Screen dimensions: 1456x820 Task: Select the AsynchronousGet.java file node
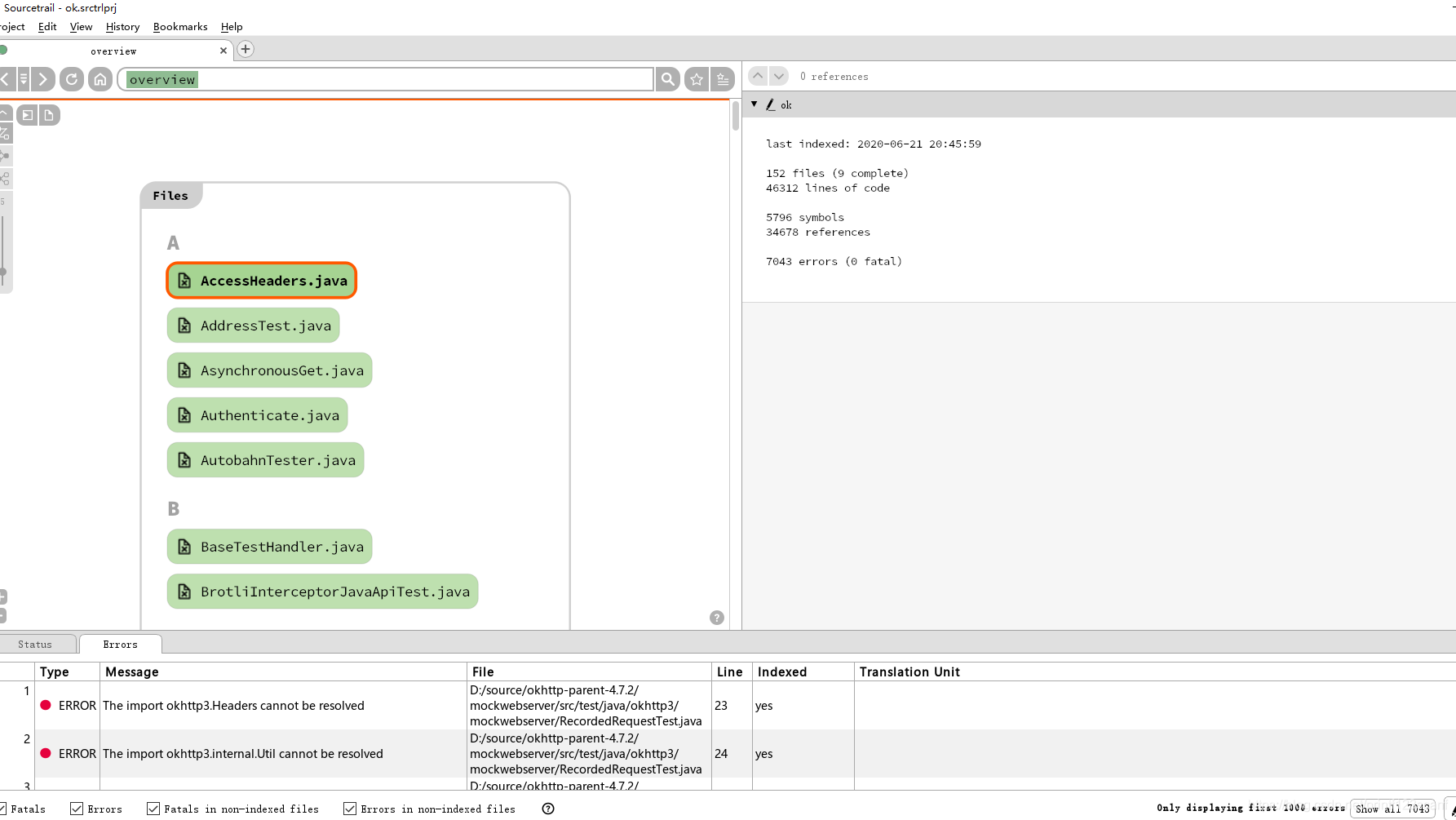click(x=270, y=370)
